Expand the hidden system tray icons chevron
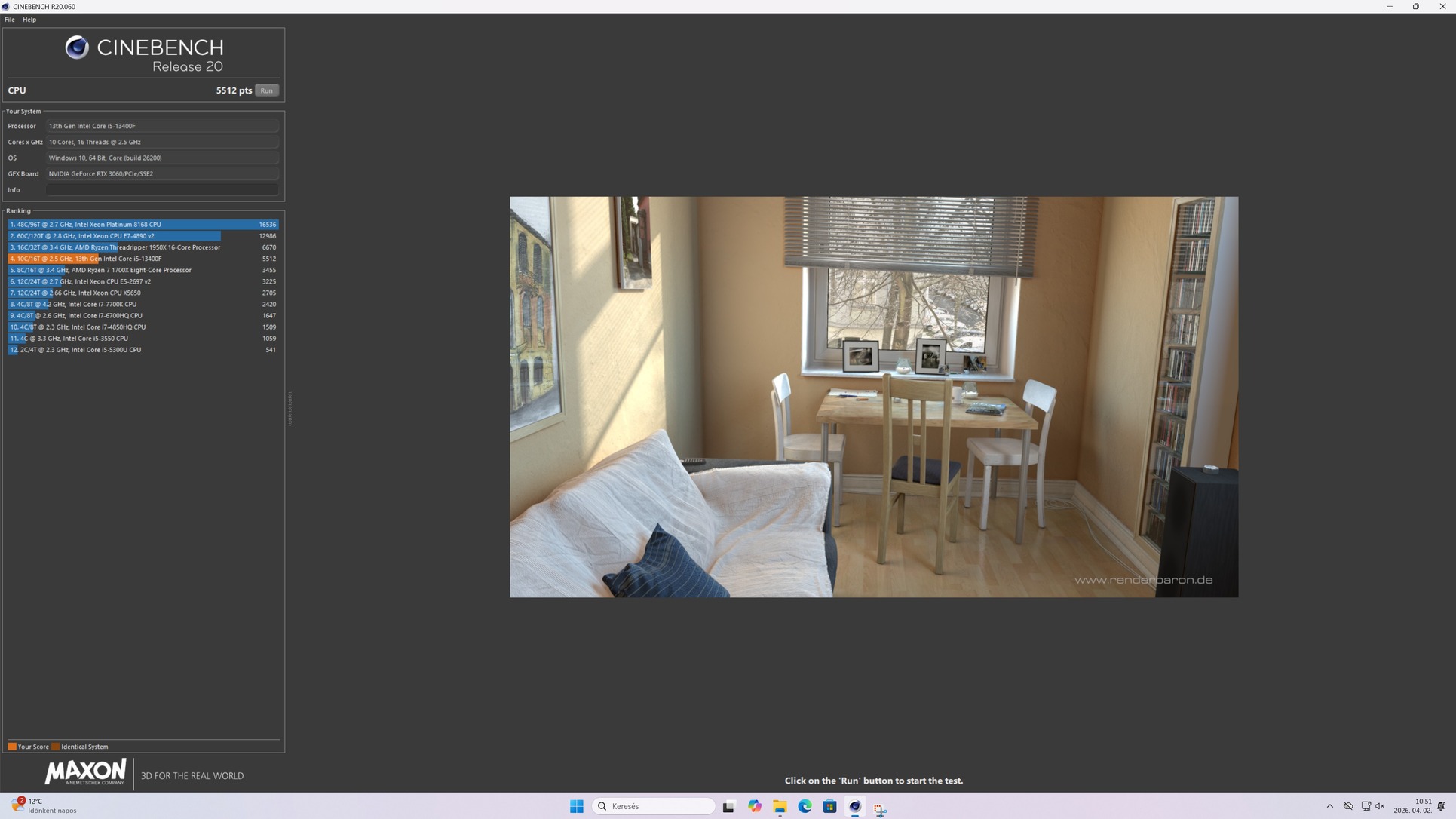The height and width of the screenshot is (819, 1456). [1329, 806]
